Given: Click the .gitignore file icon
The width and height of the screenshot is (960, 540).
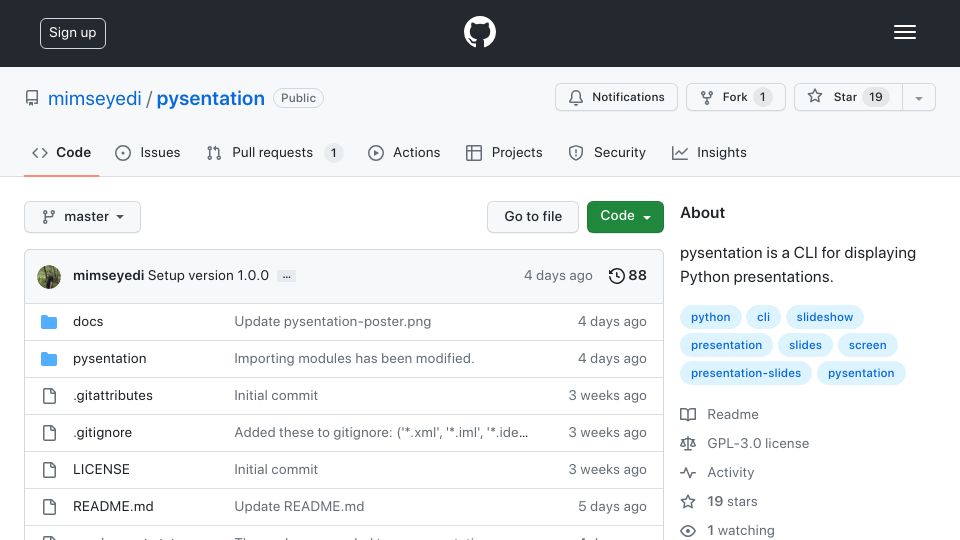Looking at the screenshot, I should click(50, 433).
